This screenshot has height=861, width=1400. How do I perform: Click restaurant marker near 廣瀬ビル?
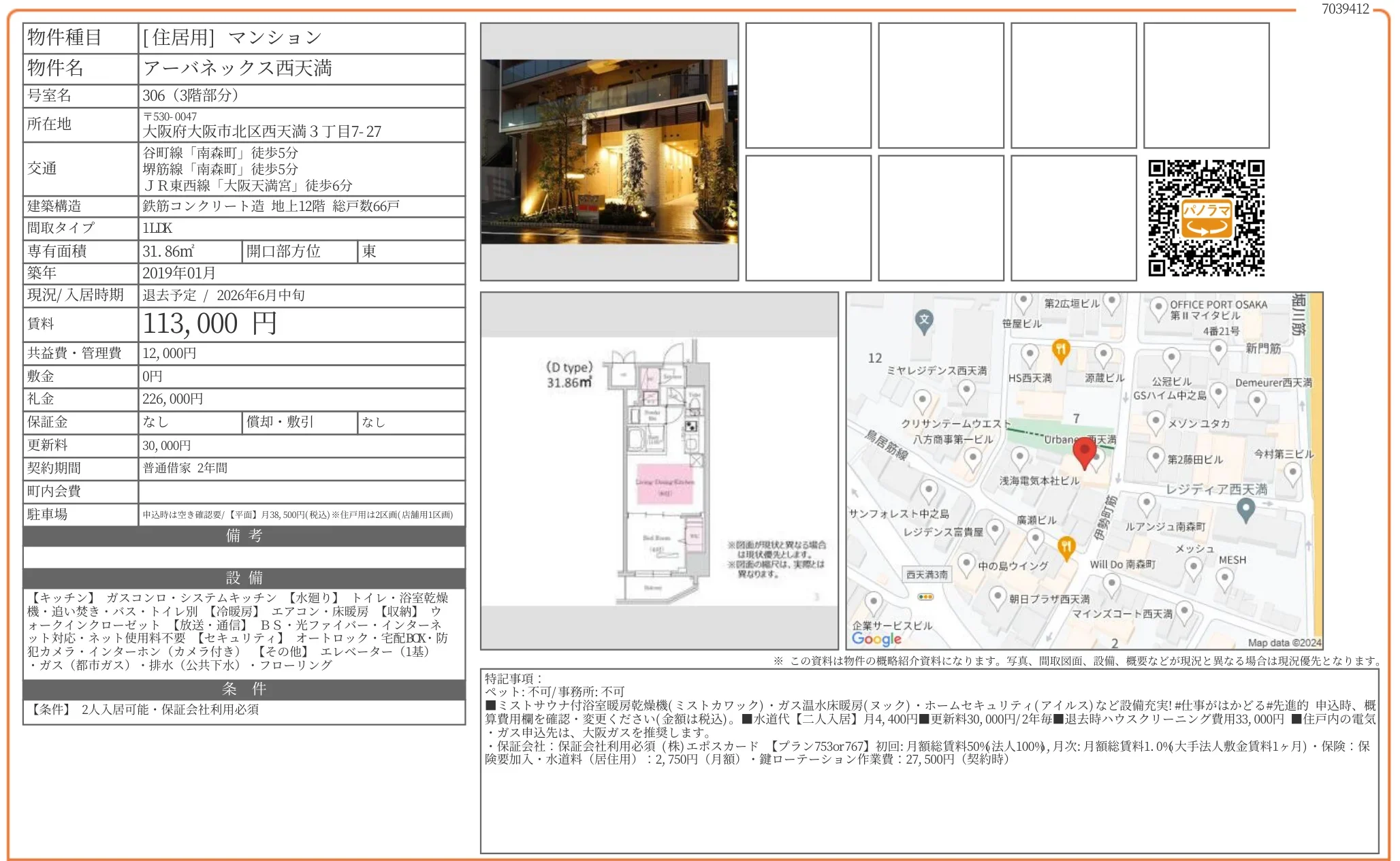pos(1066,547)
